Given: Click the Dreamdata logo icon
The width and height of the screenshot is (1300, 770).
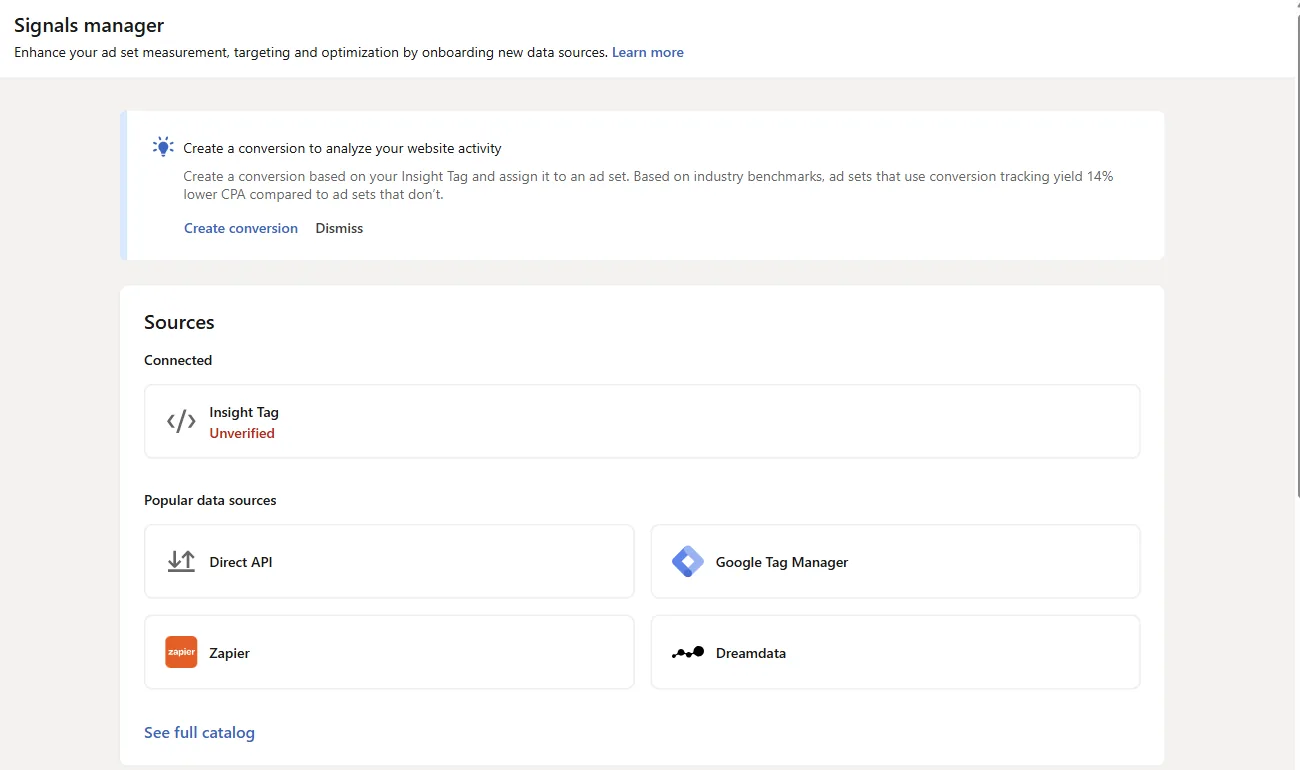Looking at the screenshot, I should pyautogui.click(x=688, y=652).
